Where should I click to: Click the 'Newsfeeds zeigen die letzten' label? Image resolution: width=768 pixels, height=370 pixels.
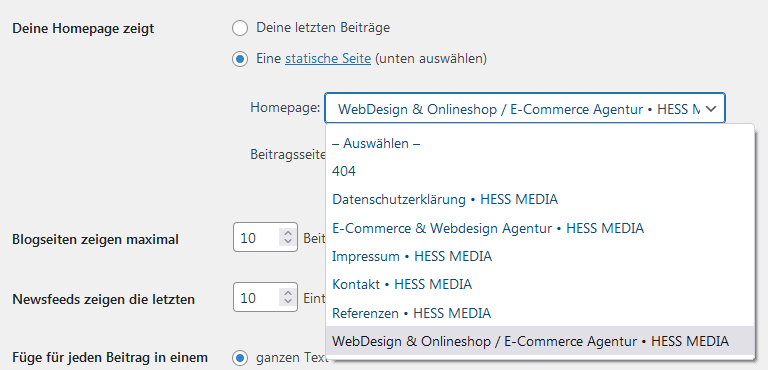click(x=103, y=299)
